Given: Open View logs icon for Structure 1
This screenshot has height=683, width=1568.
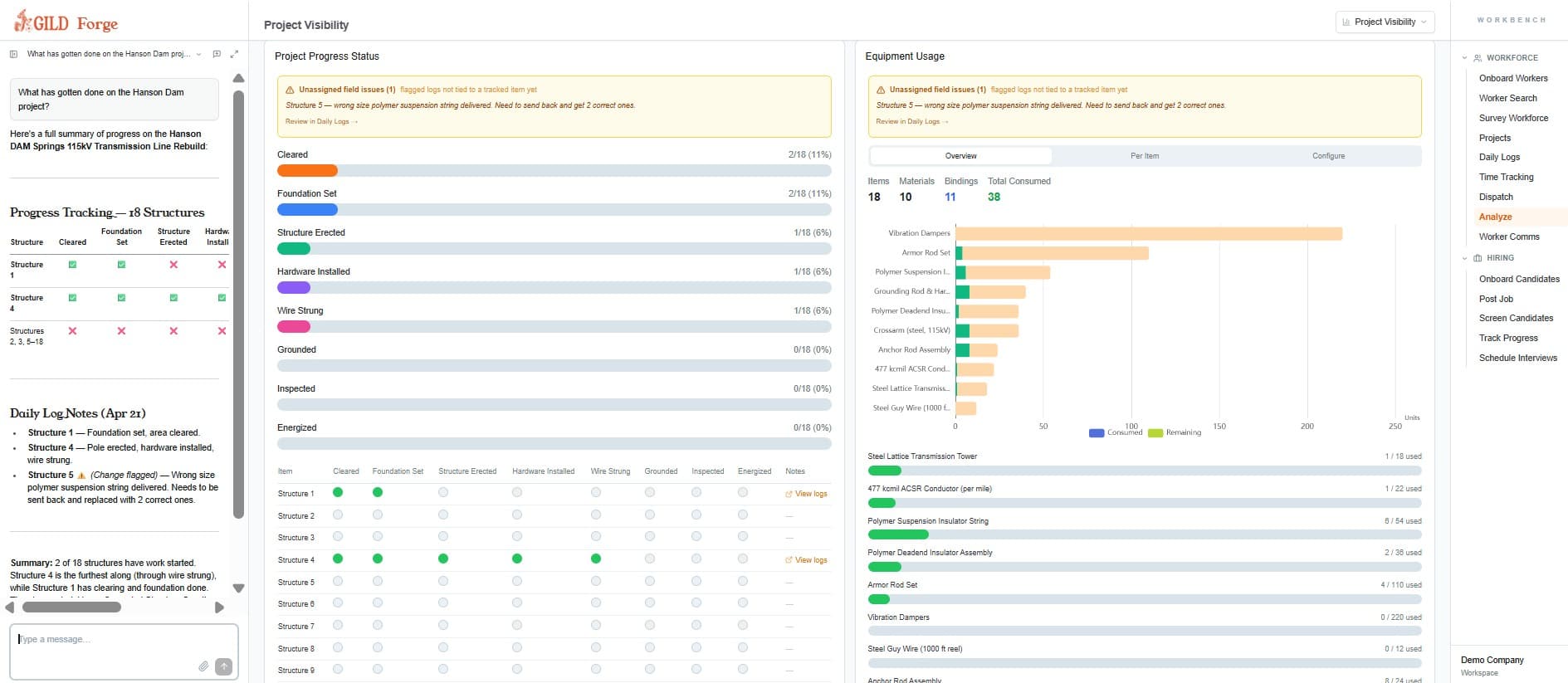Looking at the screenshot, I should pos(789,494).
